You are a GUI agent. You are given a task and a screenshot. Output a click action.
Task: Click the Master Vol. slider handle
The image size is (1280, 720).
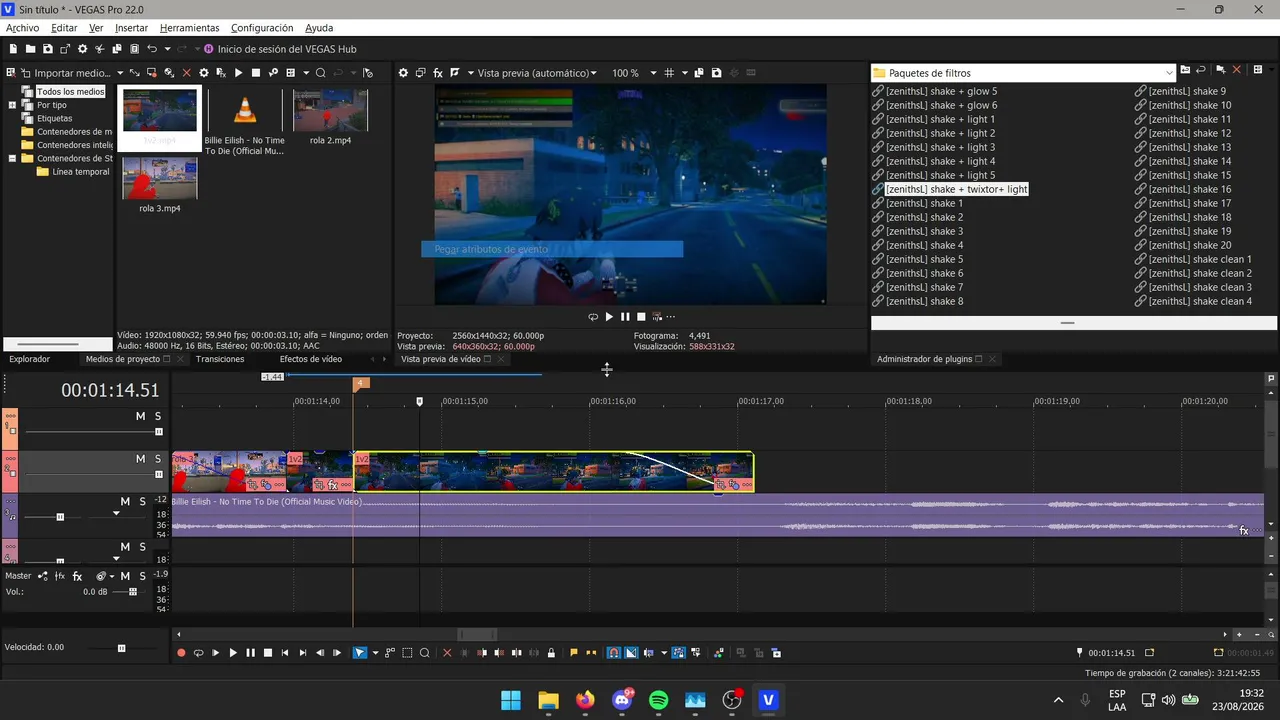tap(132, 592)
